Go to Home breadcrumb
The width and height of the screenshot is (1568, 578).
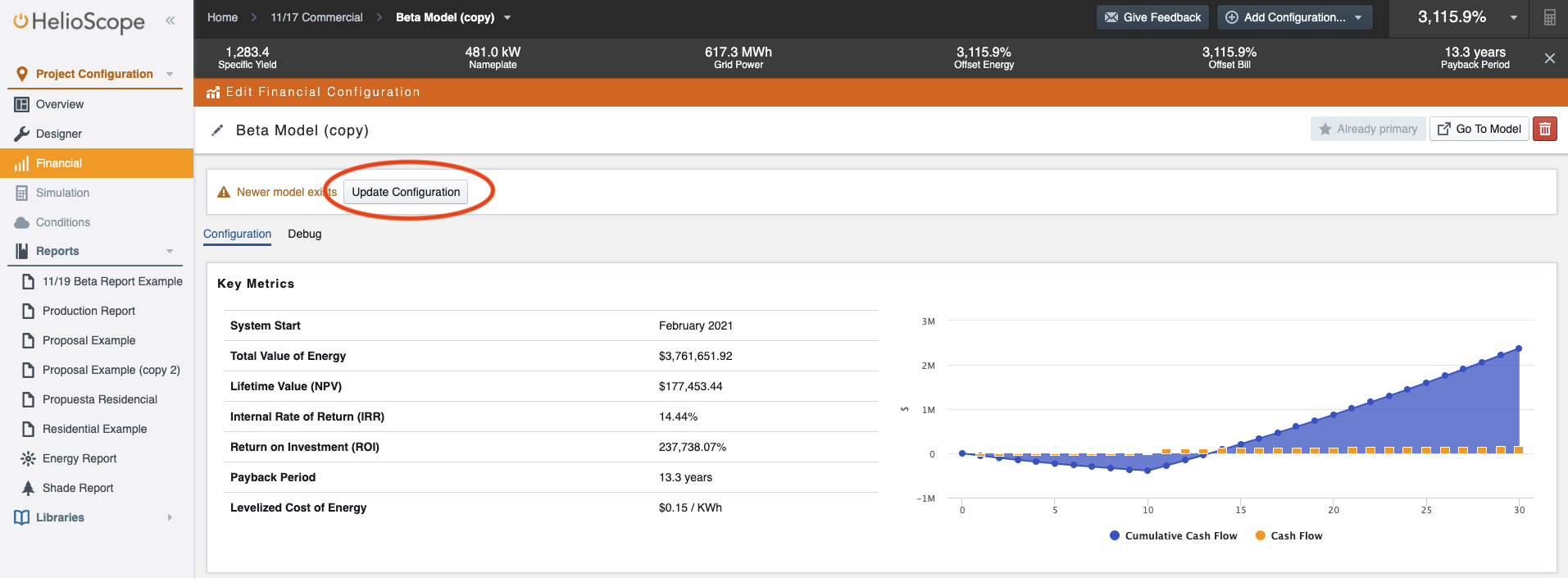coord(222,17)
